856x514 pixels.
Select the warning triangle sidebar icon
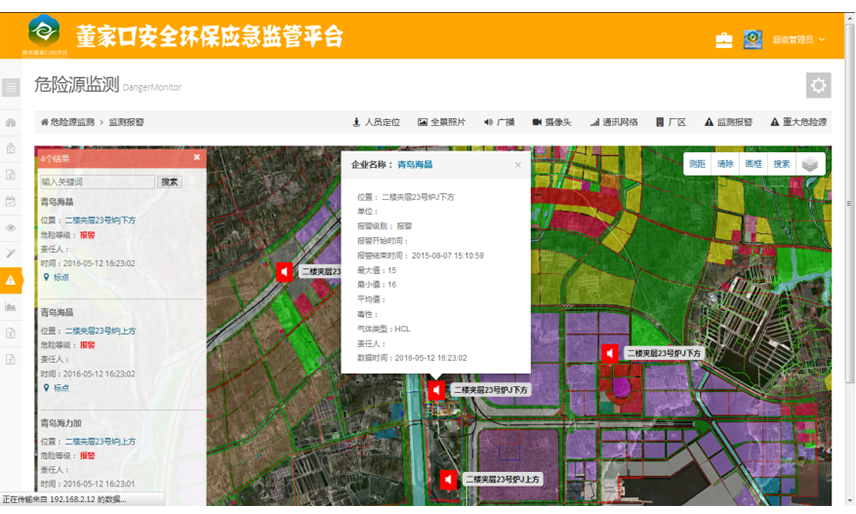pos(11,280)
